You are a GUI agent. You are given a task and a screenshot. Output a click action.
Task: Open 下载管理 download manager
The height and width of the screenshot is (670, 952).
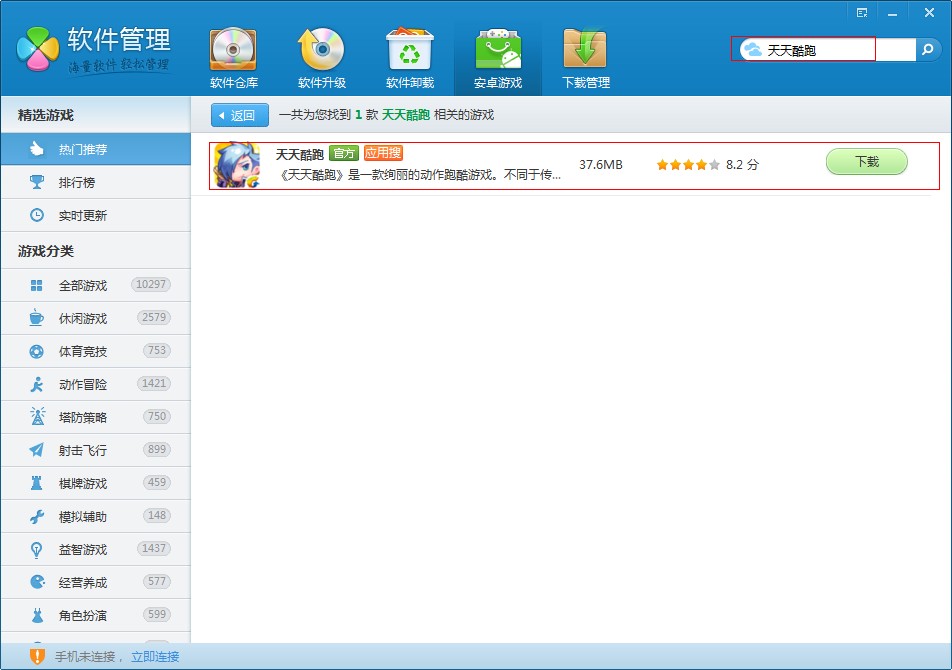[x=585, y=58]
